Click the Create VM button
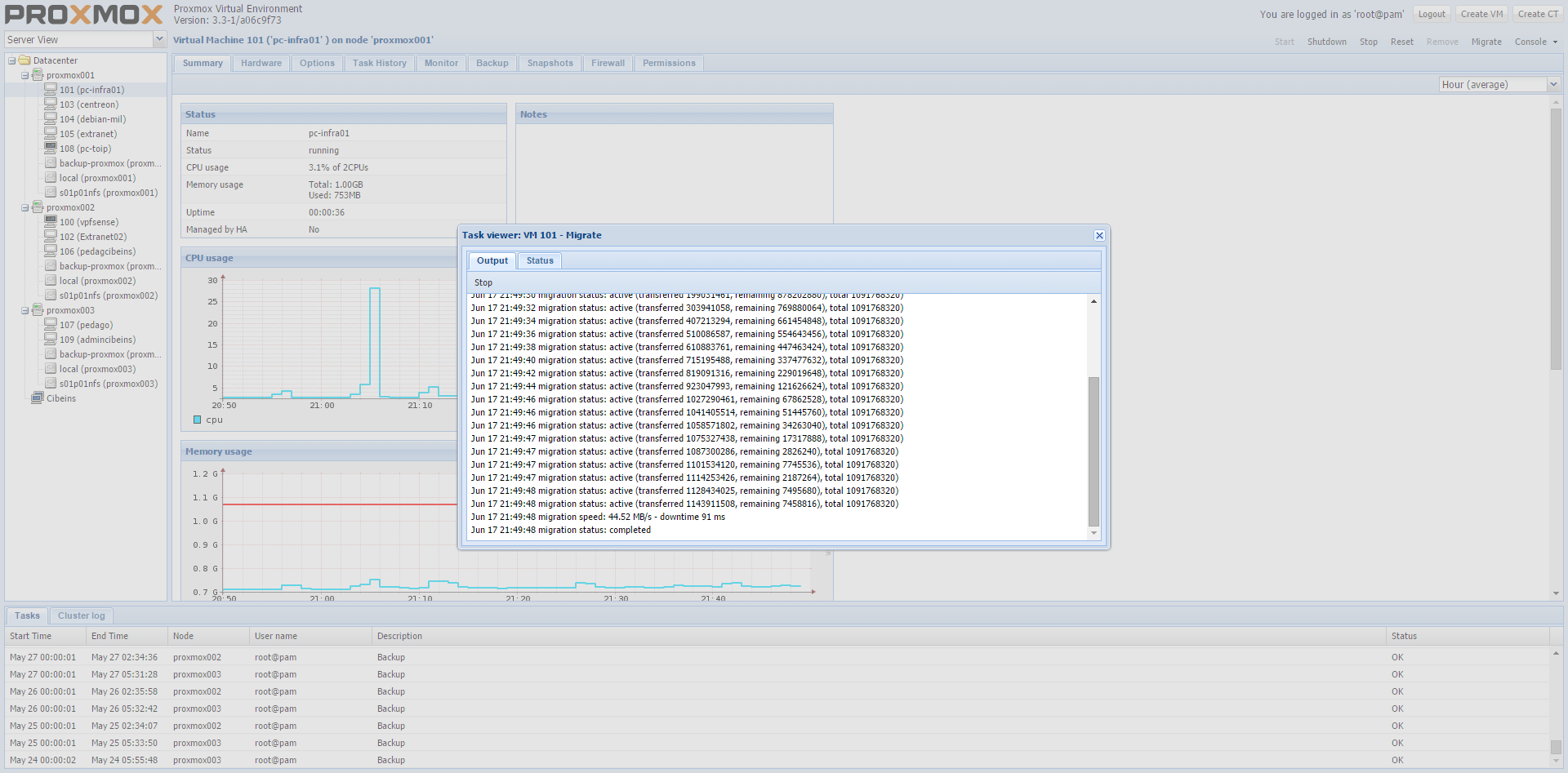This screenshot has width=1568, height=773. pyautogui.click(x=1481, y=14)
